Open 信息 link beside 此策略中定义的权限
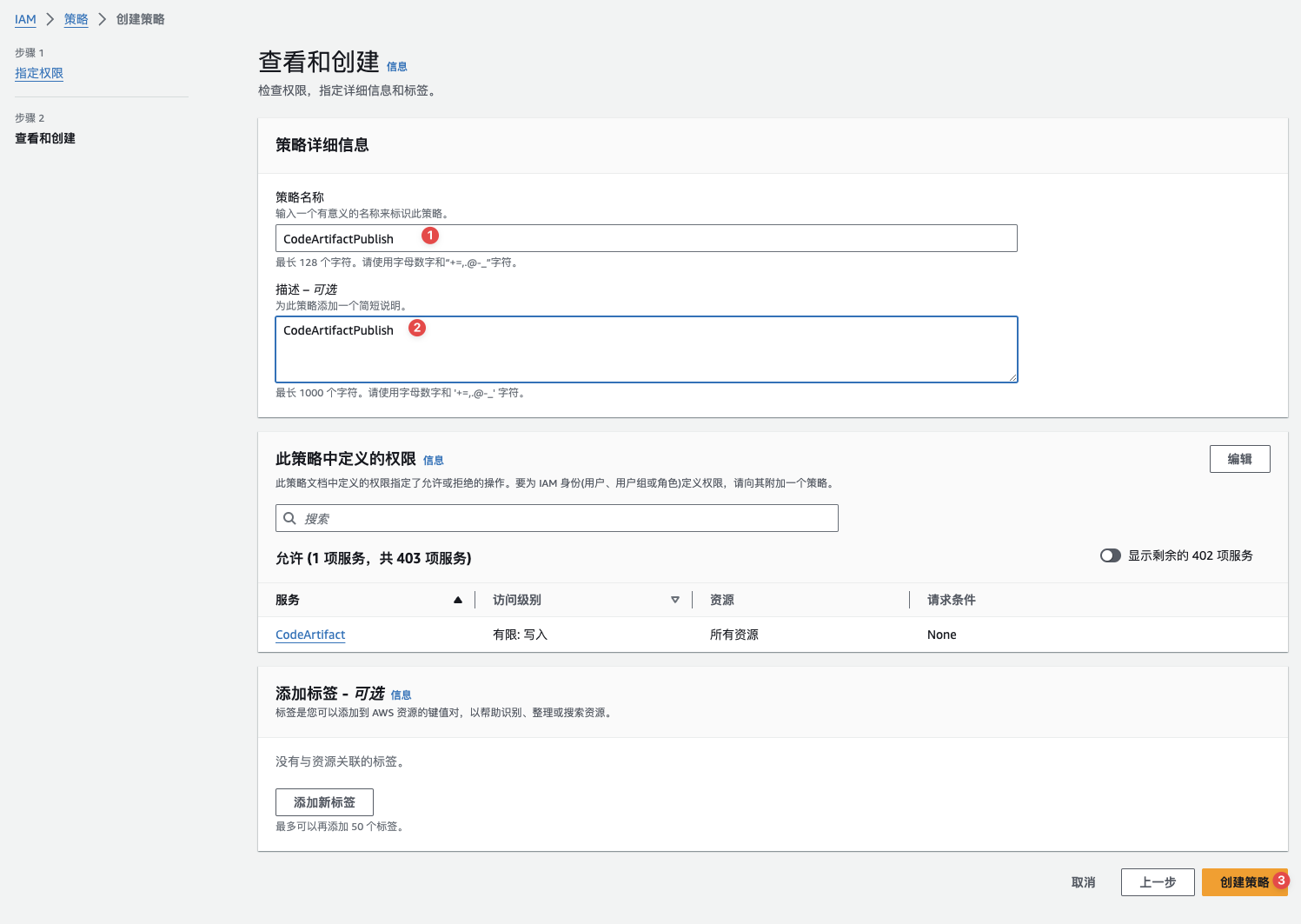The image size is (1301, 924). [434, 461]
